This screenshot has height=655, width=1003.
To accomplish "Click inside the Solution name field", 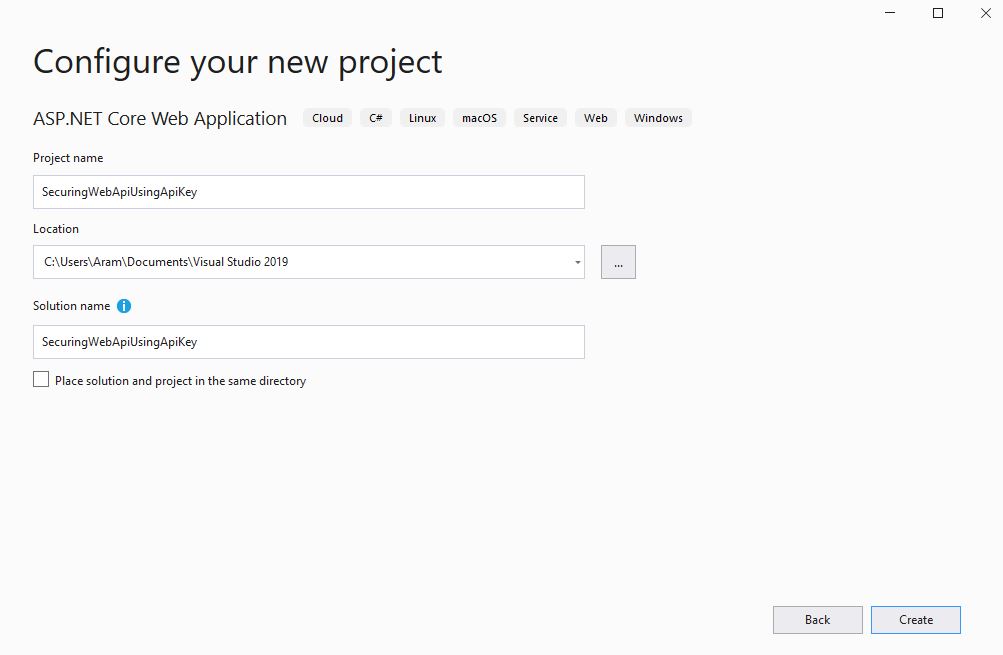I will click(x=300, y=341).
